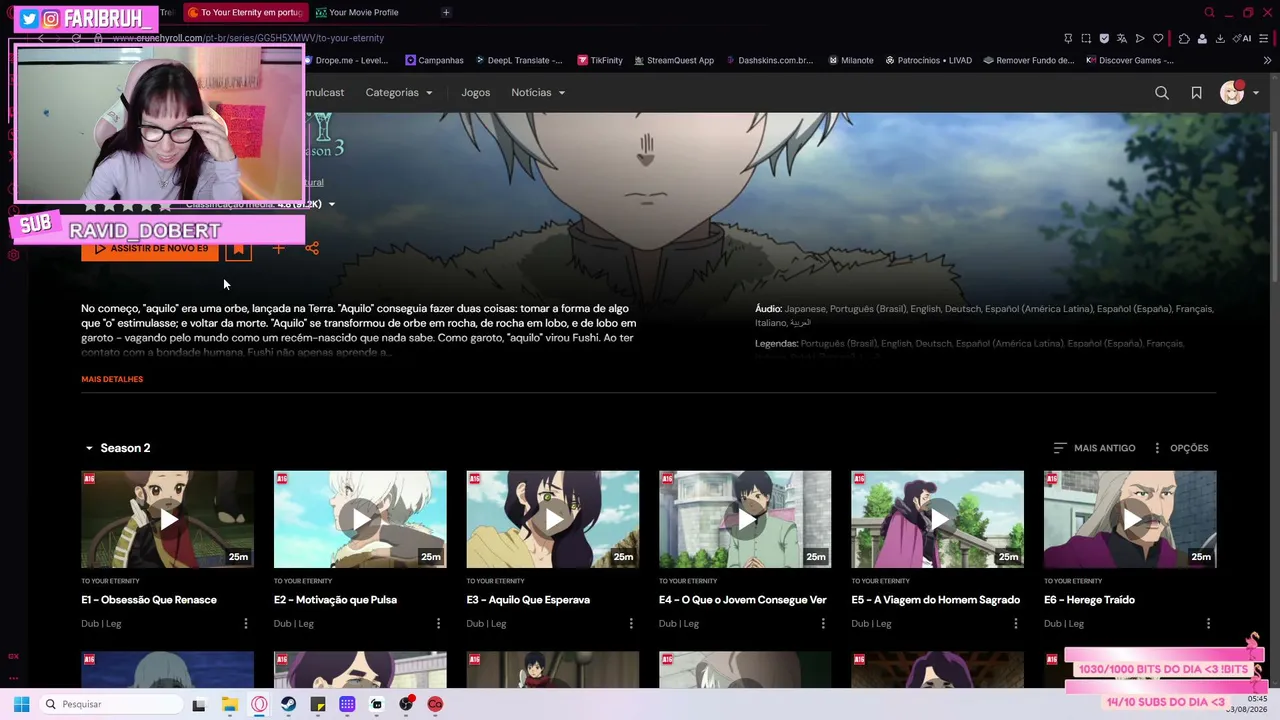Open more options for episode E4

(823, 623)
